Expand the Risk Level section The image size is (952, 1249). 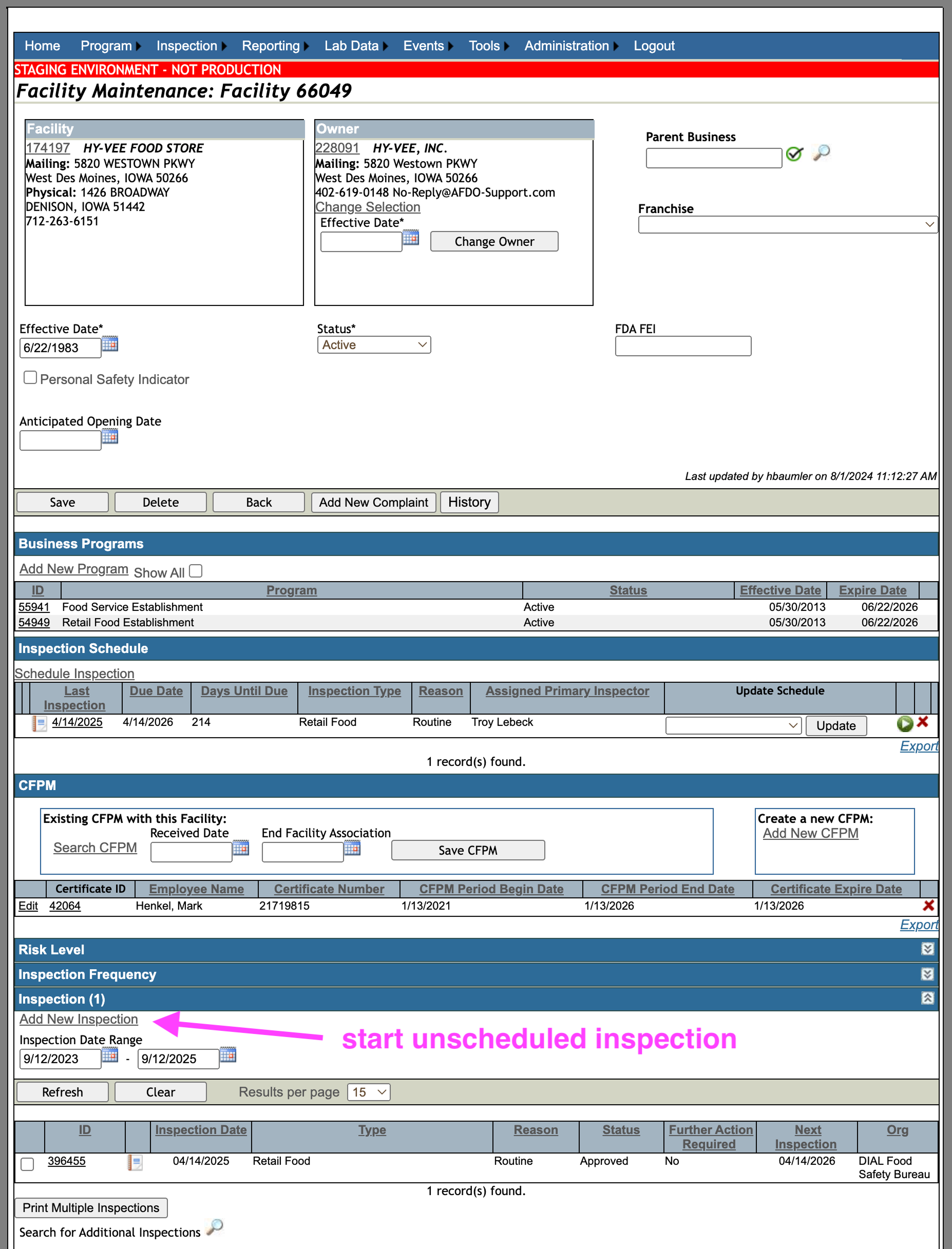[927, 949]
